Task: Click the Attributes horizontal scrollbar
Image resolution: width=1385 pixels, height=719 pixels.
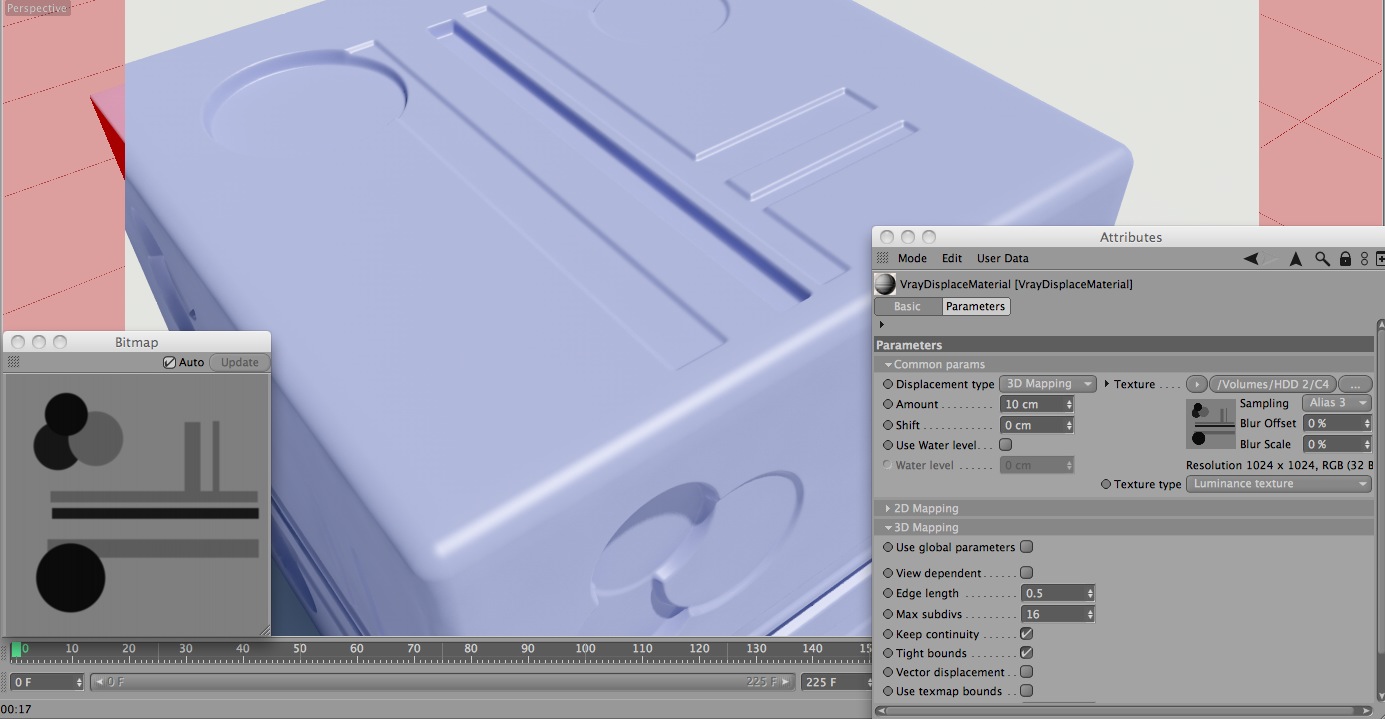Action: [x=1125, y=711]
